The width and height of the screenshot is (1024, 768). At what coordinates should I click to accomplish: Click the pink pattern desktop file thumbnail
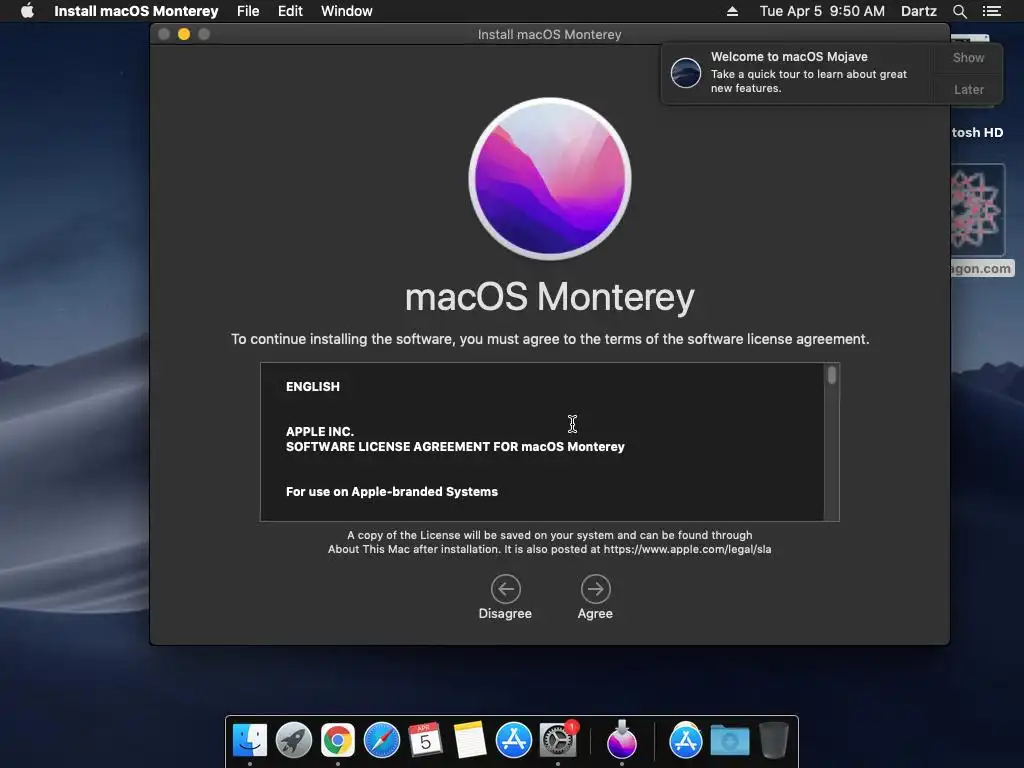978,209
